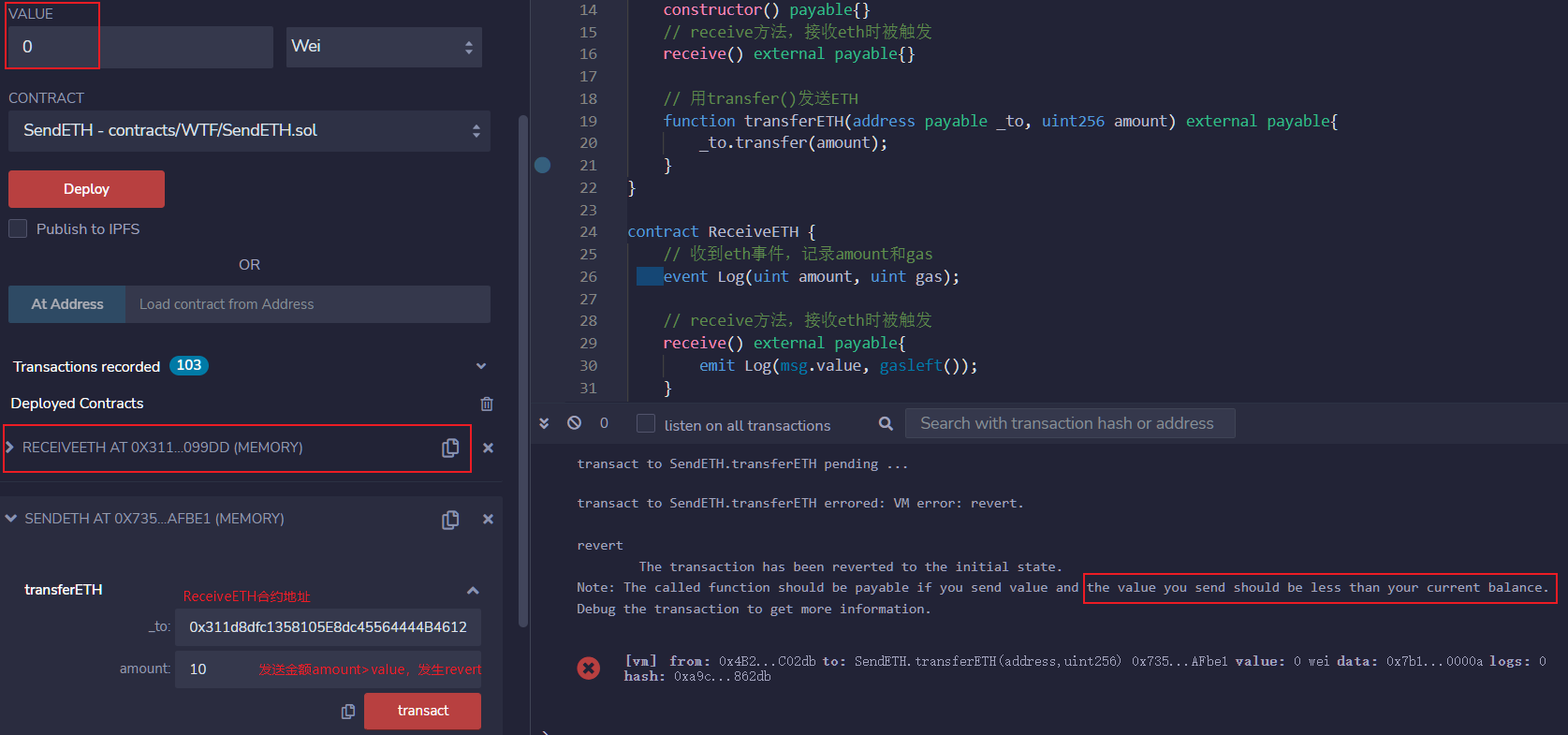The image size is (1568, 735).
Task: Enable Publish to IPFS checkbox
Action: click(18, 228)
